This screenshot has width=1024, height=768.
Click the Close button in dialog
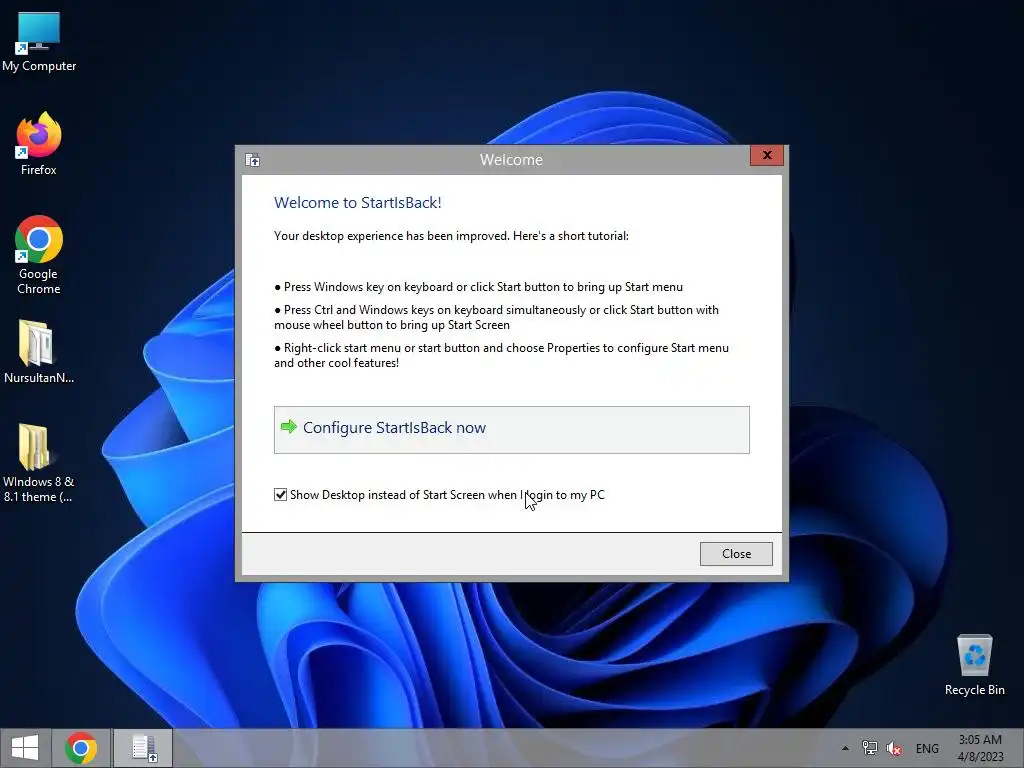[x=736, y=554]
